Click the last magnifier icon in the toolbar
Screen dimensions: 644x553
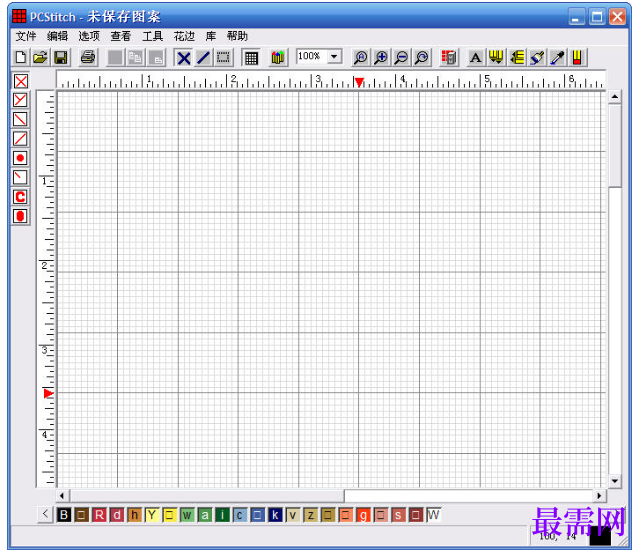421,58
